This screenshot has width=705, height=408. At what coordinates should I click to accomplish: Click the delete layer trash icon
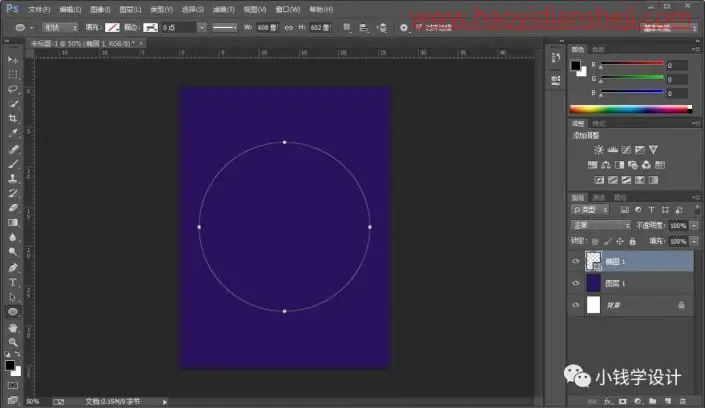point(683,401)
